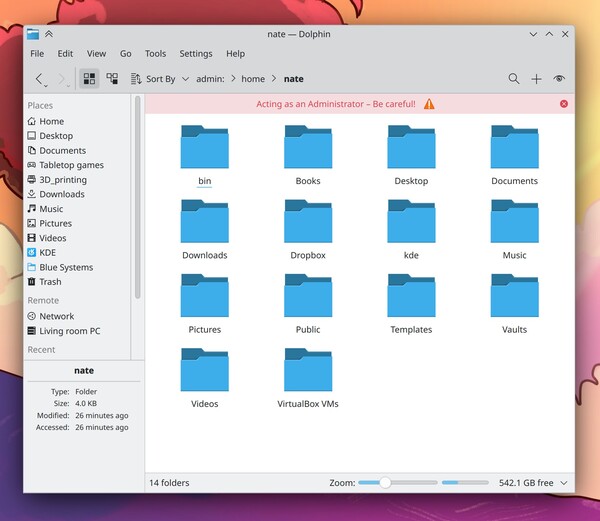Click the back navigation arrow
Screen dimensions: 600x521
pos(39,79)
